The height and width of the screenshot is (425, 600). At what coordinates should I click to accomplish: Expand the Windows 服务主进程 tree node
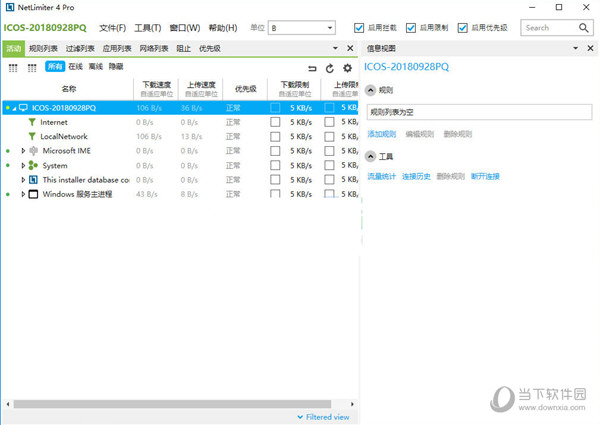[23, 194]
